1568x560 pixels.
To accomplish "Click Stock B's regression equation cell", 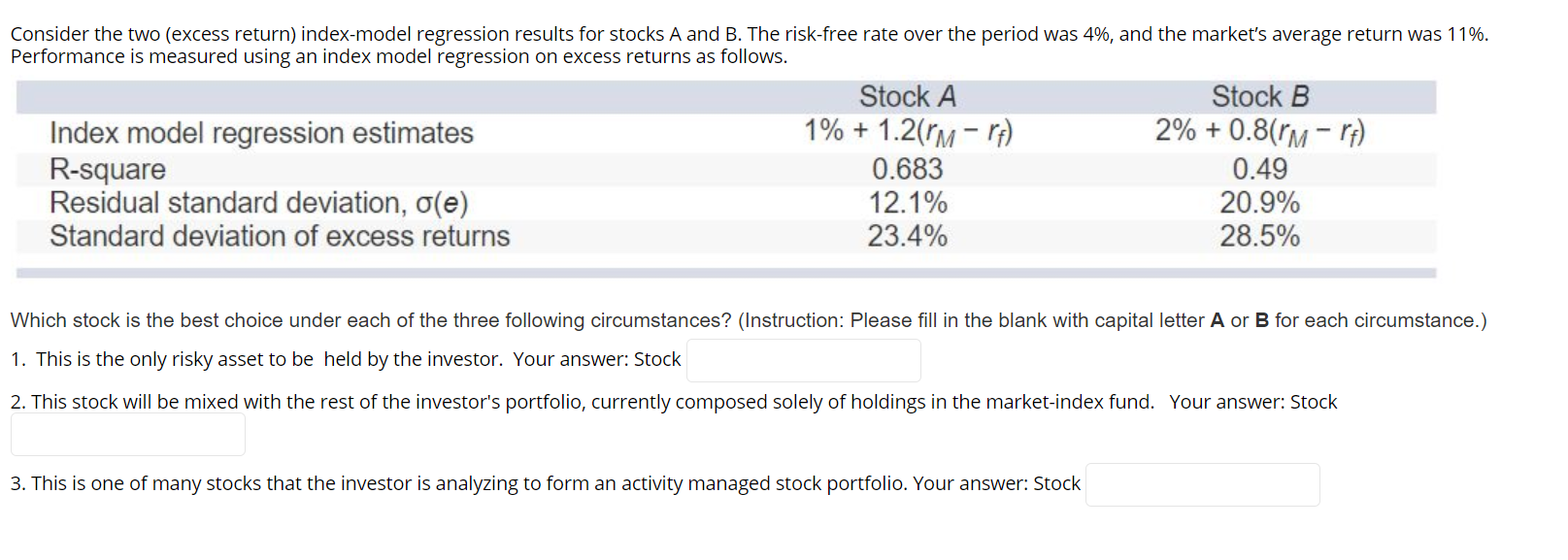I will 1259,132.
